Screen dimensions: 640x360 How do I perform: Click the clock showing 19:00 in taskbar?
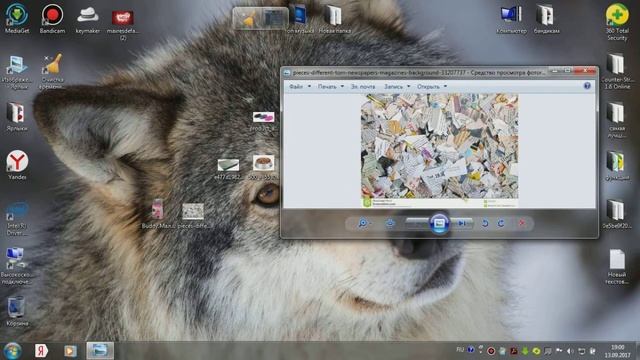618,351
